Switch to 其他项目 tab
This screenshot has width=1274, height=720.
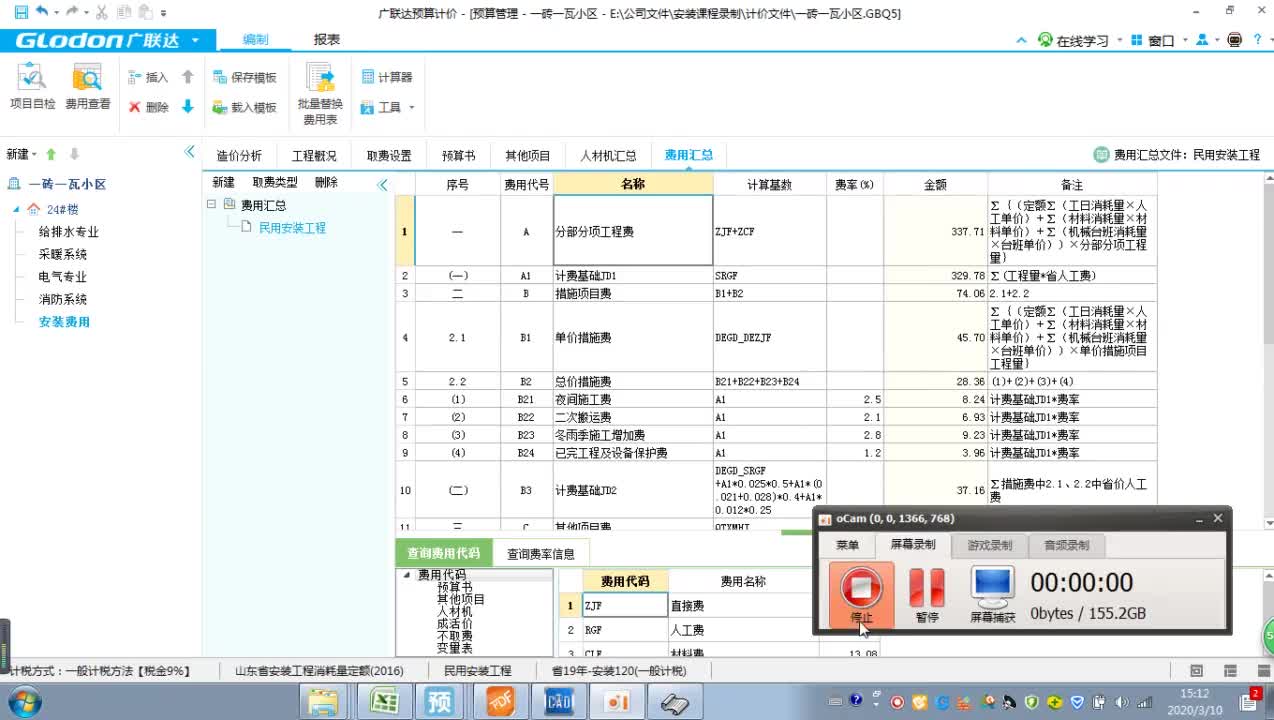[x=528, y=156]
